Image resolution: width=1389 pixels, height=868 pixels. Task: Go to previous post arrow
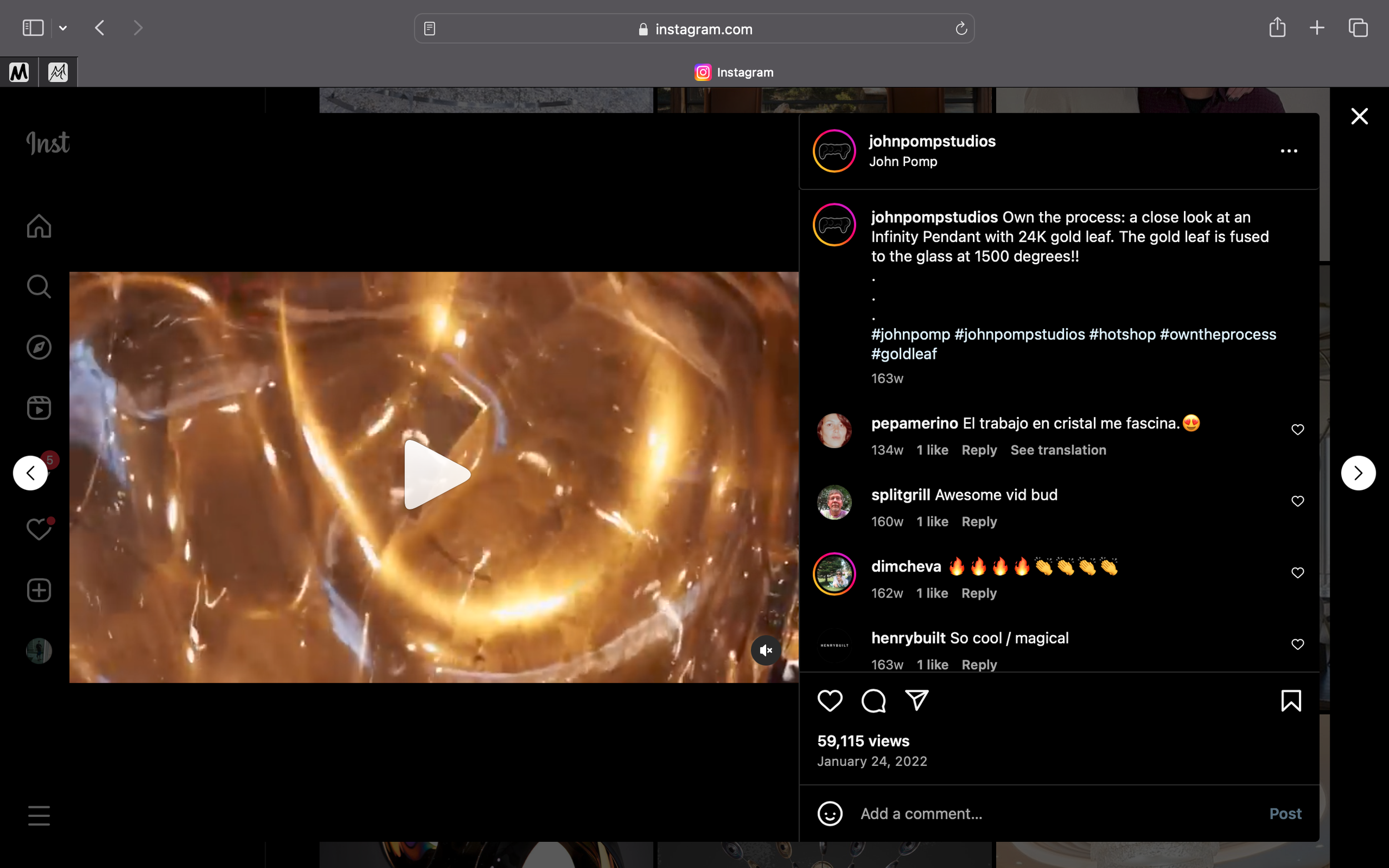tap(31, 473)
